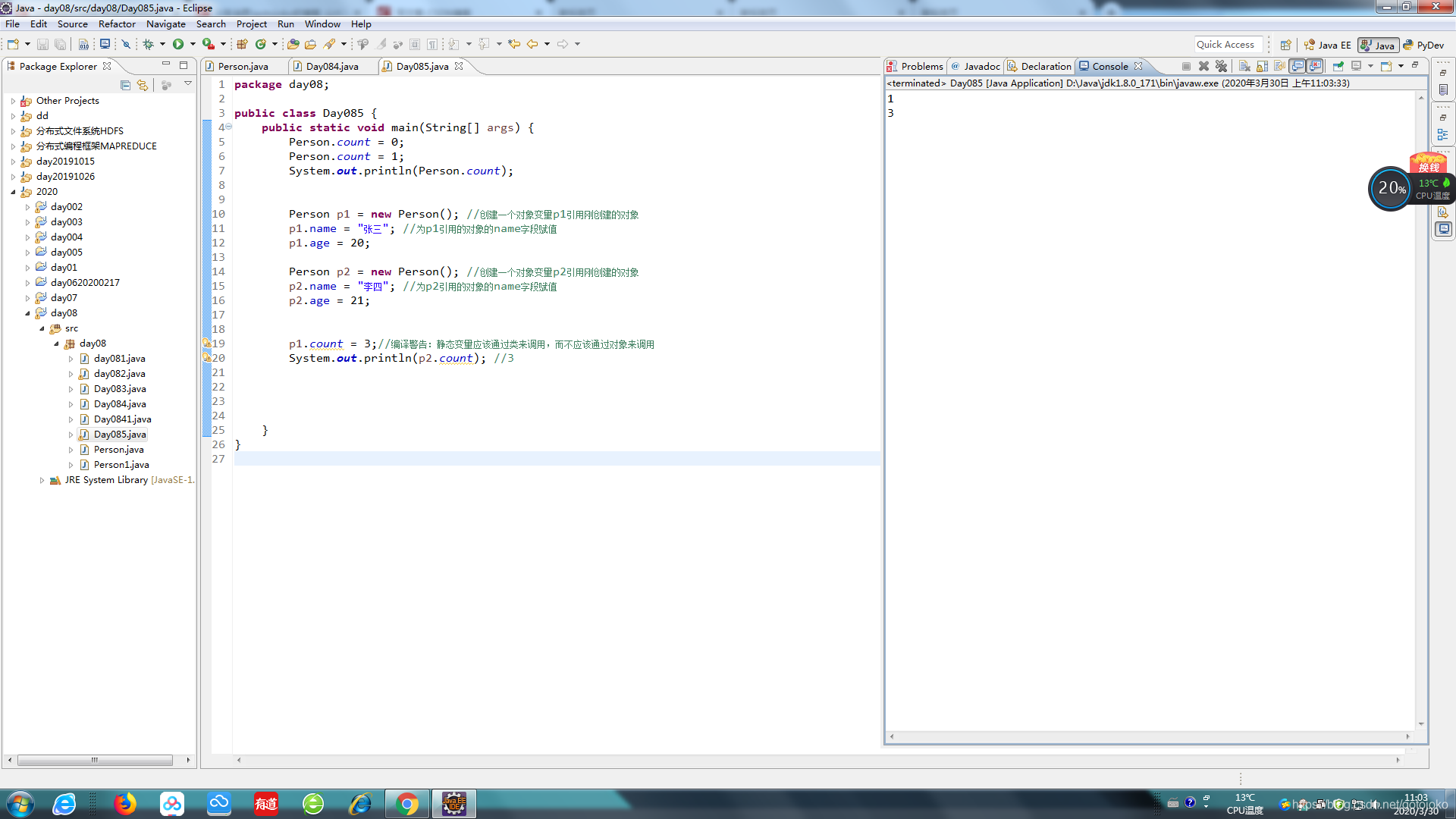Open Chrome from the Windows taskbar
This screenshot has width=1456, height=819.
pyautogui.click(x=407, y=804)
